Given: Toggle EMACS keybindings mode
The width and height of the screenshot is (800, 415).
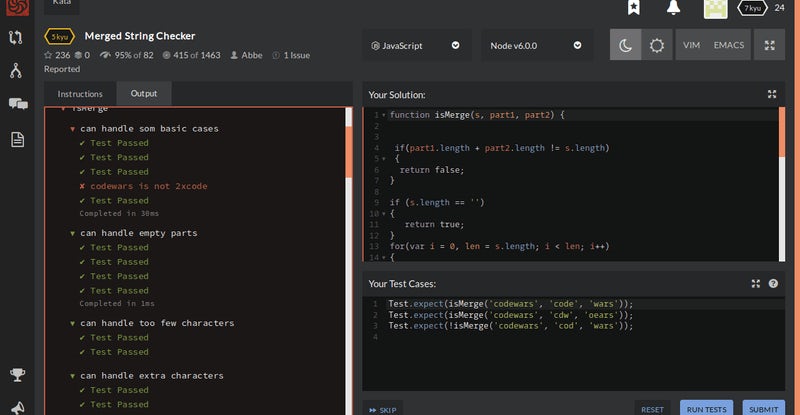Looking at the screenshot, I should [x=728, y=45].
